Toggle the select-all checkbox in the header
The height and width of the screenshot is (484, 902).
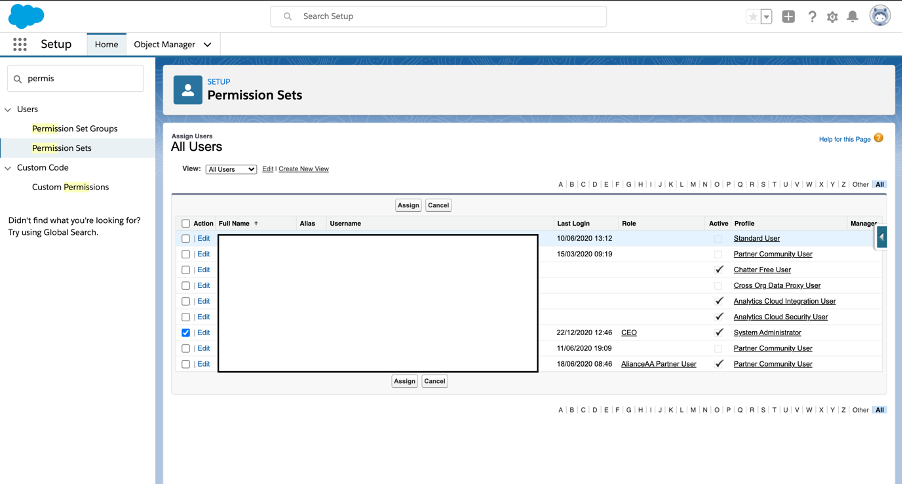(x=185, y=223)
